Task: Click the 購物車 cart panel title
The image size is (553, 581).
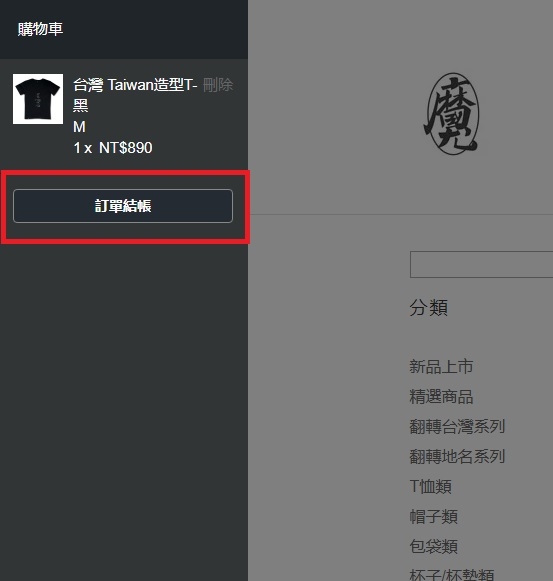Action: coord(40,29)
